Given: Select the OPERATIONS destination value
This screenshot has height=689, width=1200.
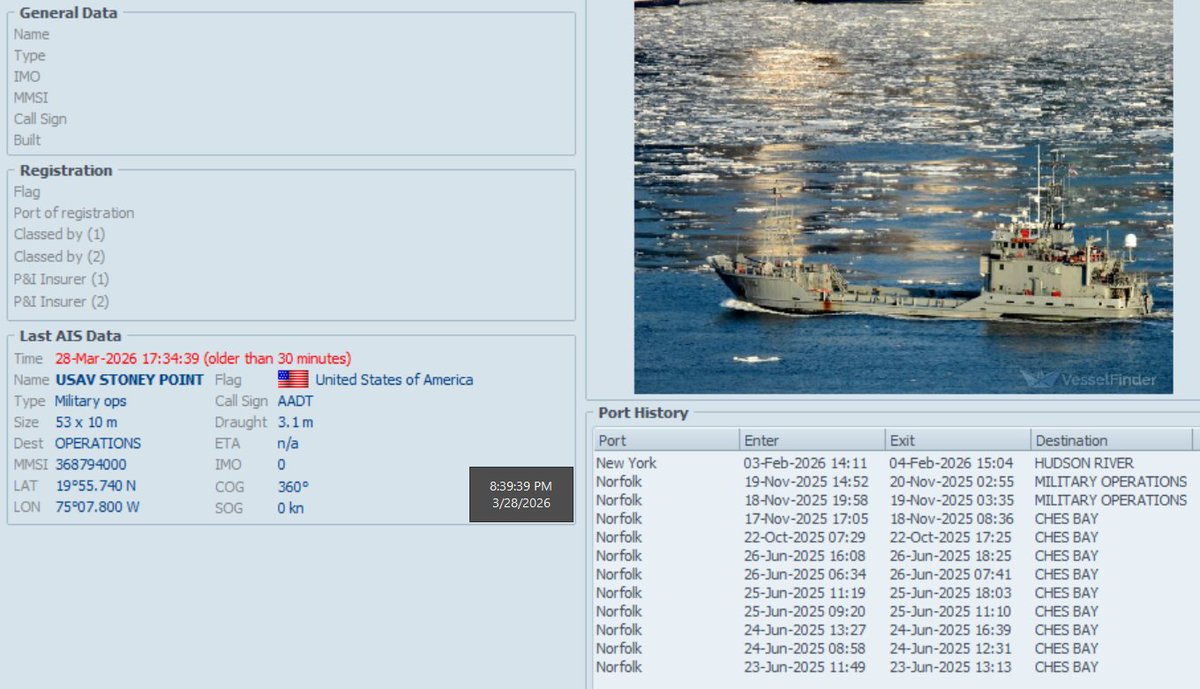Looking at the screenshot, I should (98, 443).
